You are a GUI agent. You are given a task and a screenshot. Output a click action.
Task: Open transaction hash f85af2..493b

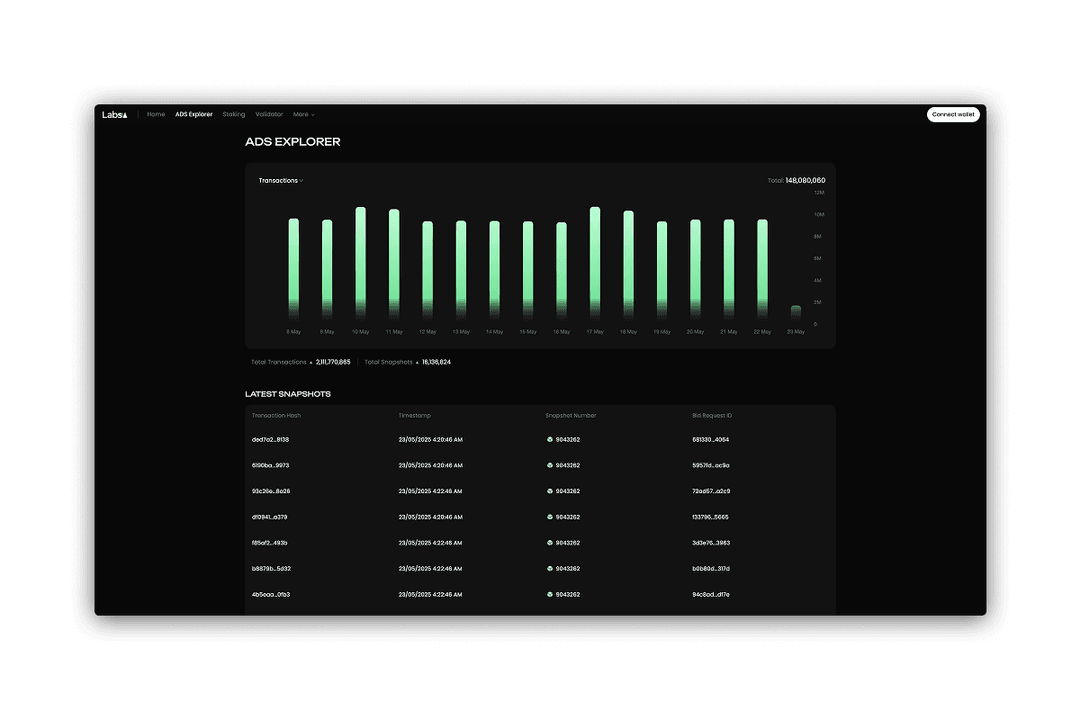click(x=270, y=543)
